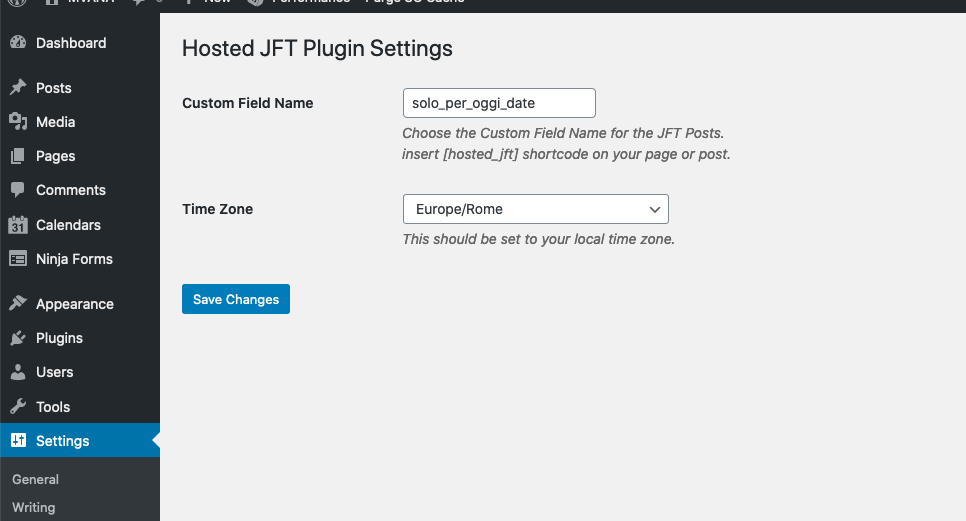Click the Ninja Forms icon
966x521 pixels.
18,259
